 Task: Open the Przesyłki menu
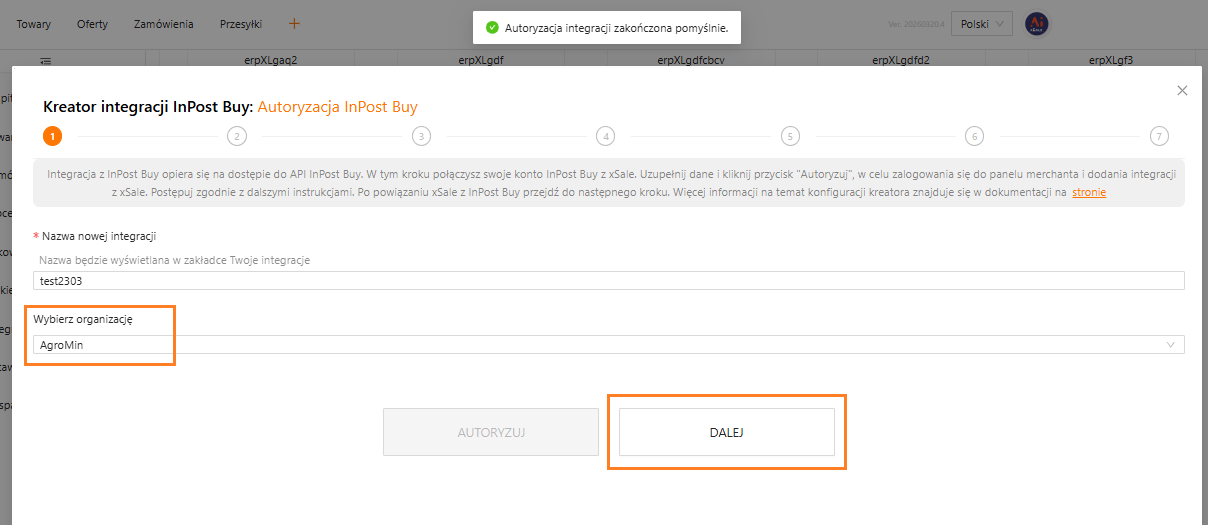pyautogui.click(x=241, y=24)
